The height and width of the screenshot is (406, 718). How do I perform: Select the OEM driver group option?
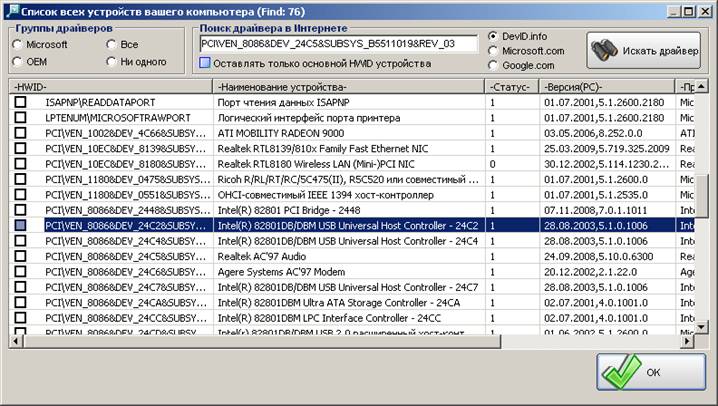pos(17,62)
